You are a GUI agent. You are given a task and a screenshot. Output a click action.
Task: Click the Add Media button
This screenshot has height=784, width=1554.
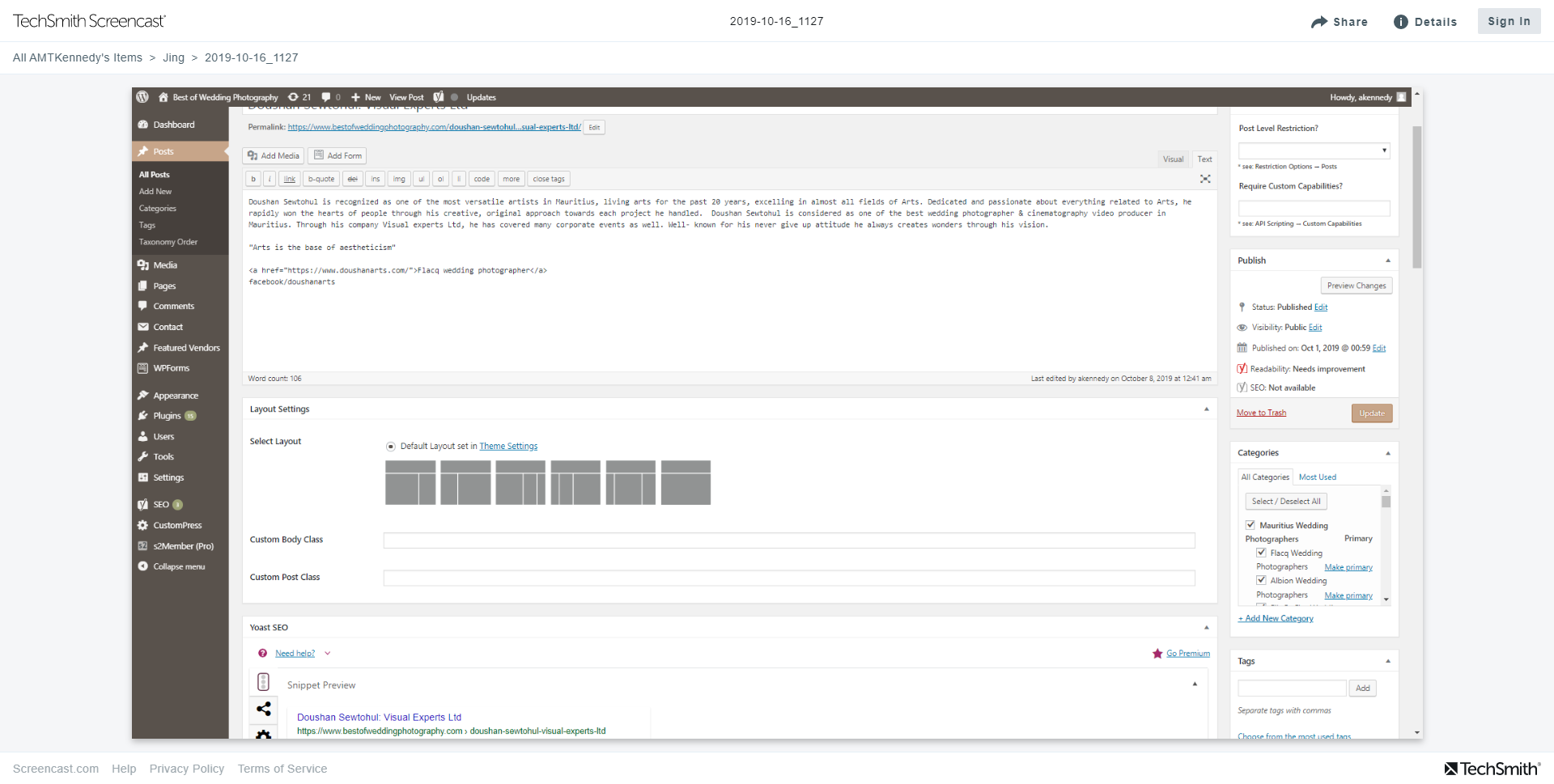click(x=274, y=156)
